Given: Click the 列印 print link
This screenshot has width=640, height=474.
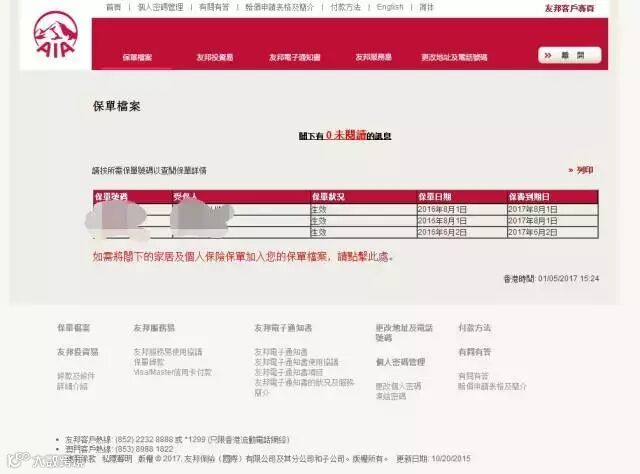Looking at the screenshot, I should 581,170.
